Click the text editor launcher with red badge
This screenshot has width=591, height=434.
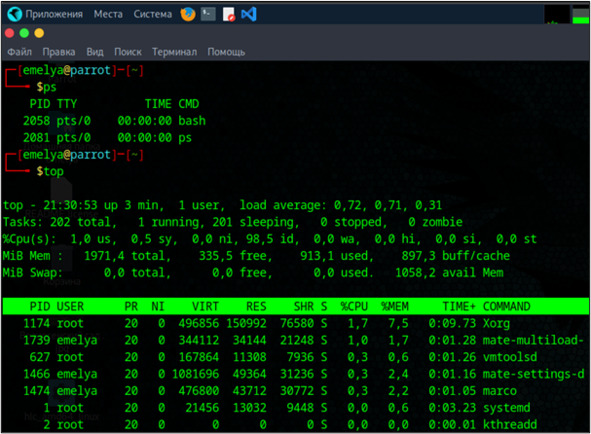click(x=229, y=14)
